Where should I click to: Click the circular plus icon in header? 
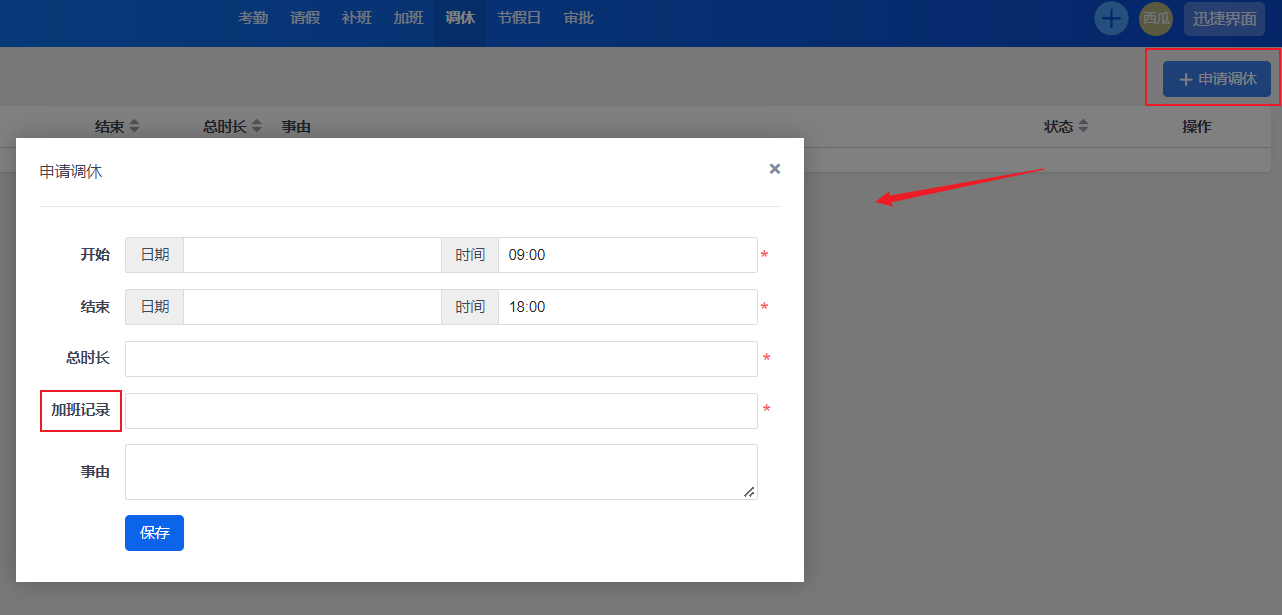coord(1111,18)
